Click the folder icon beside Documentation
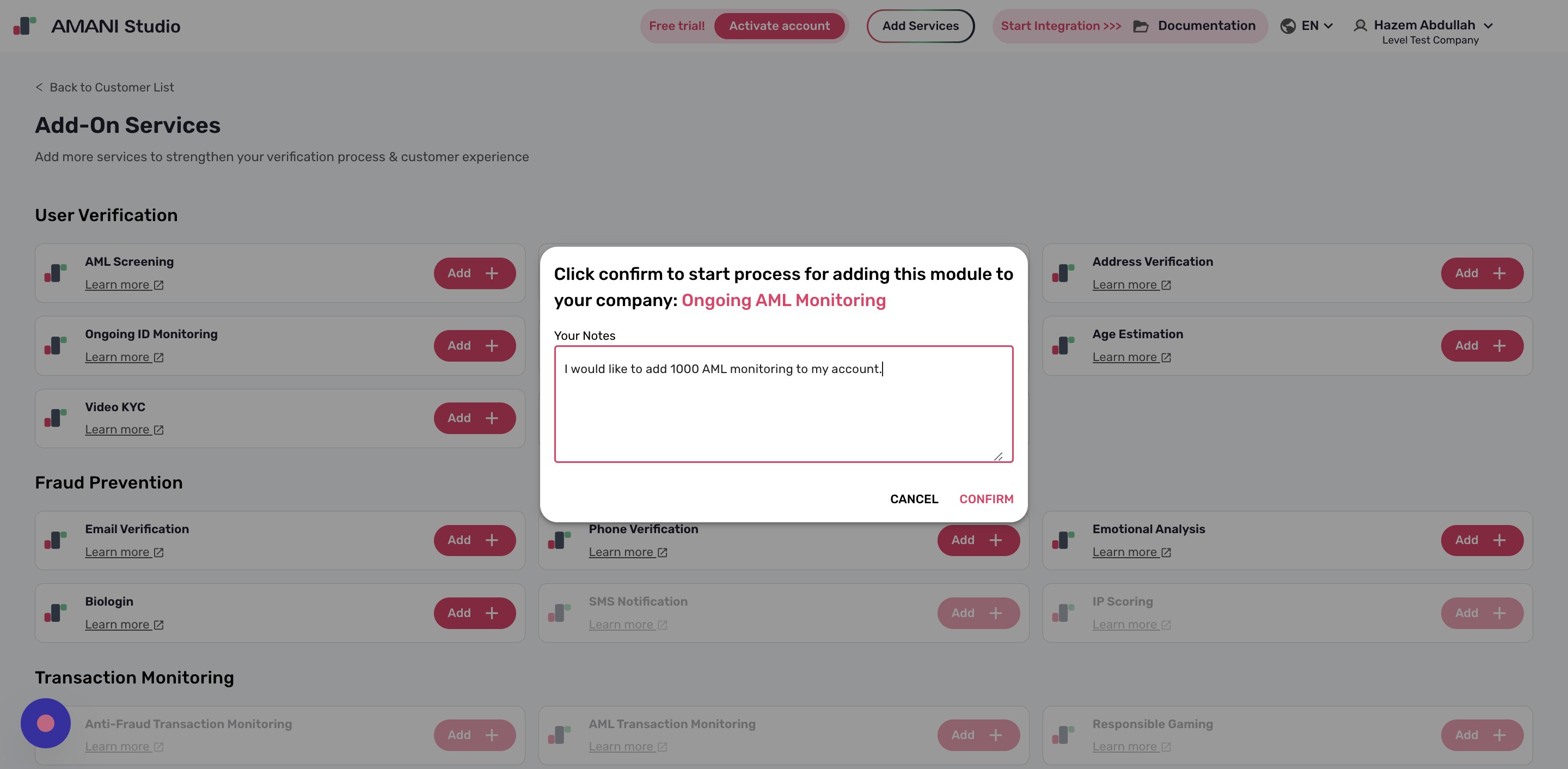The height and width of the screenshot is (769, 1568). point(1141,26)
